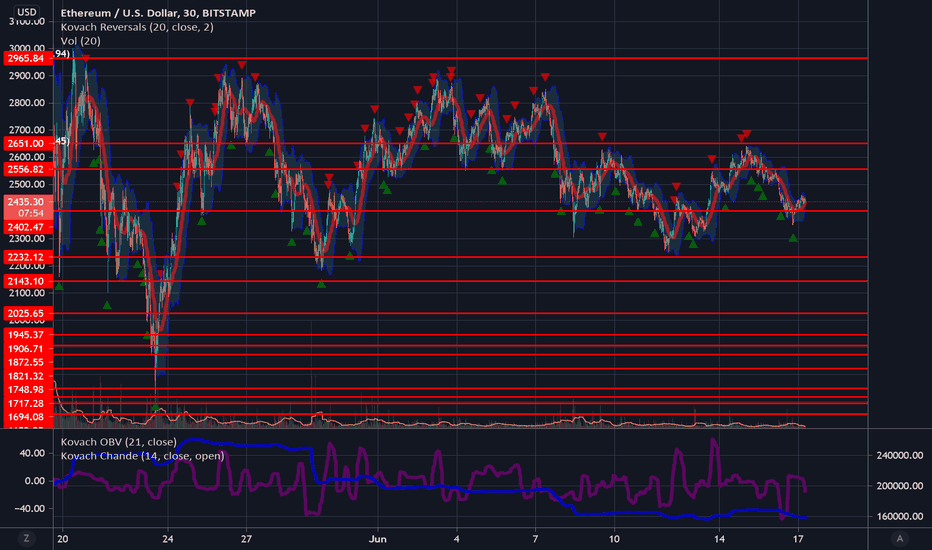Click the 07:54 bar countdown label
Viewport: 932px width, 550px height.
tap(30, 213)
